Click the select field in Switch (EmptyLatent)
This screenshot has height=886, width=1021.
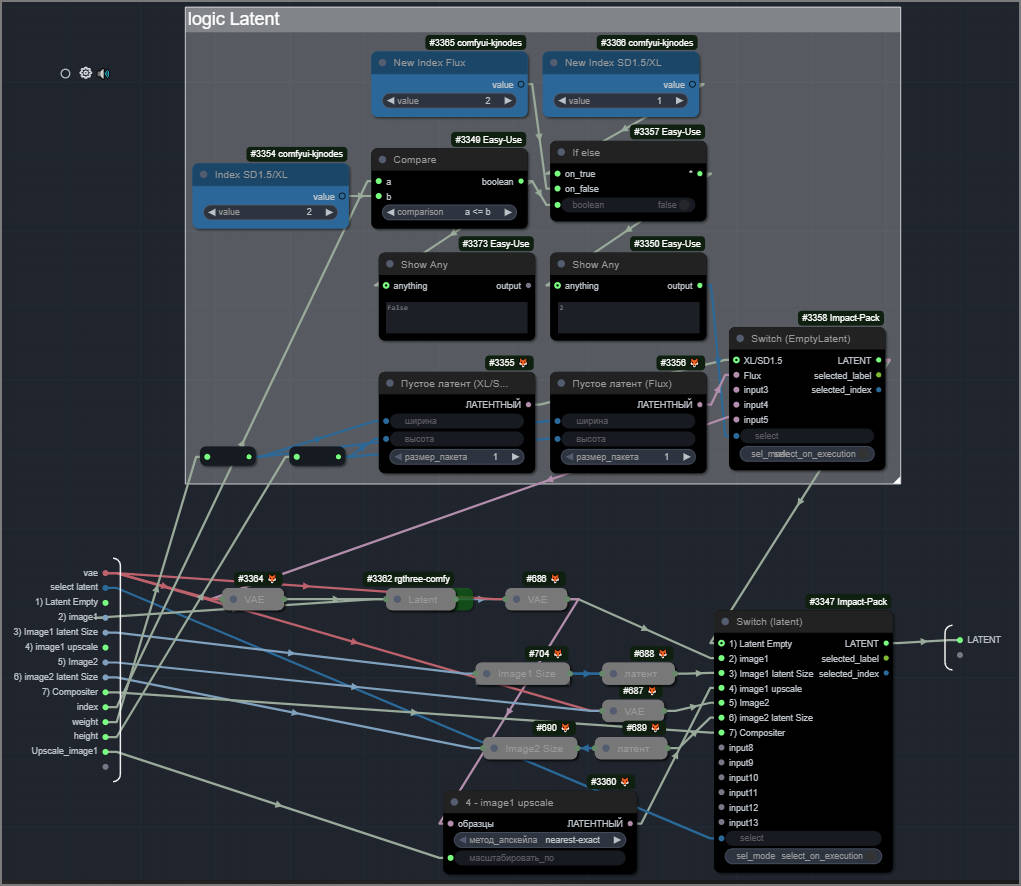tap(803, 436)
